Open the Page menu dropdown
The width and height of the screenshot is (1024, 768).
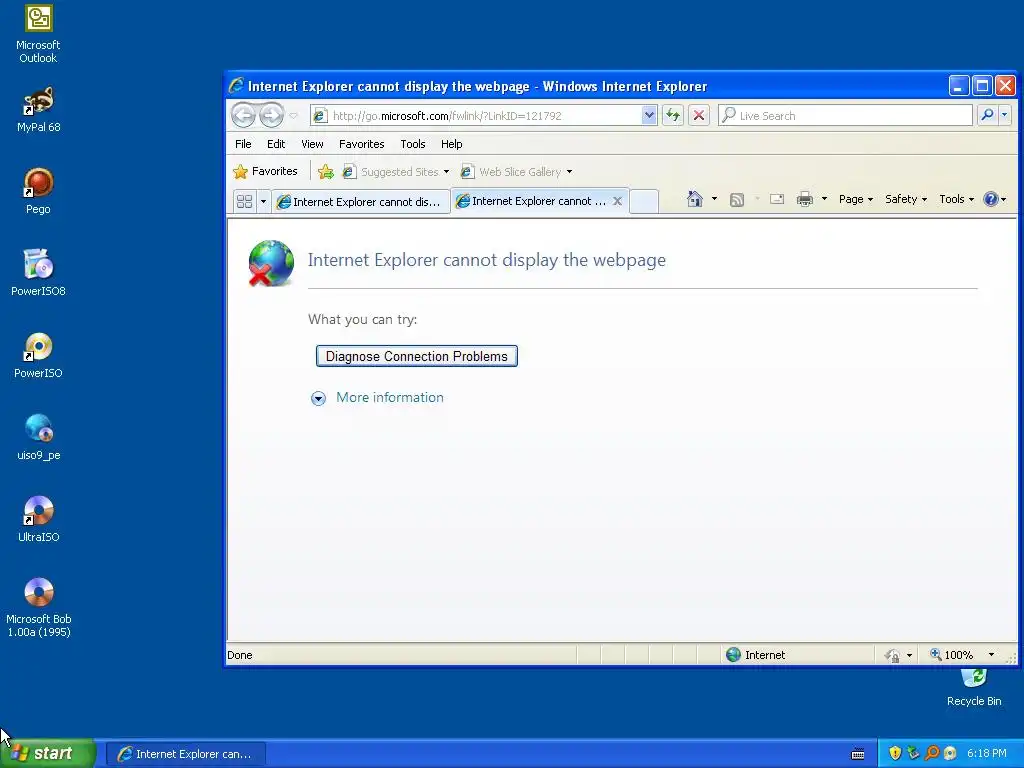856,199
